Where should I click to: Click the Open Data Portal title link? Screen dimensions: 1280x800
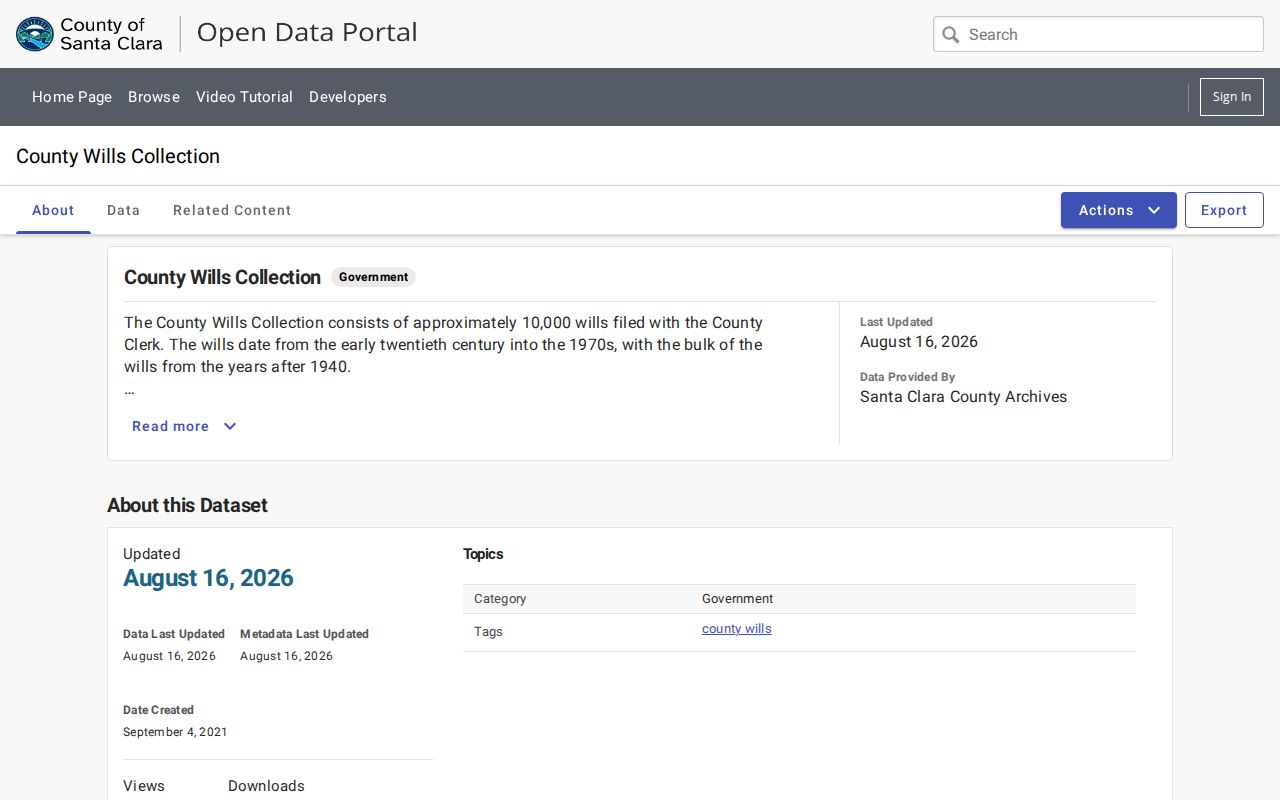[307, 32]
